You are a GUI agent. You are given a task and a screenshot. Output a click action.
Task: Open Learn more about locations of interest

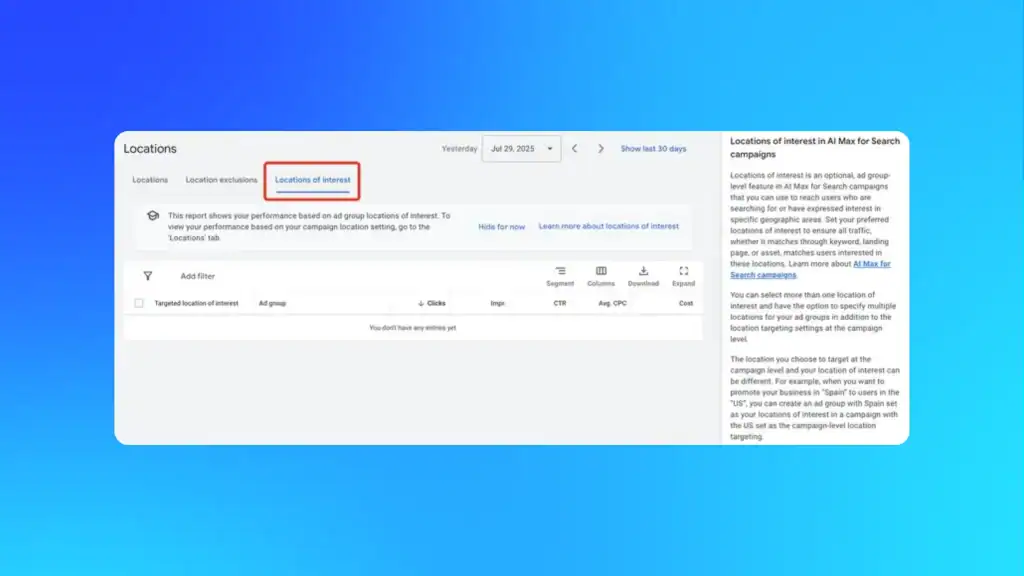click(x=609, y=226)
